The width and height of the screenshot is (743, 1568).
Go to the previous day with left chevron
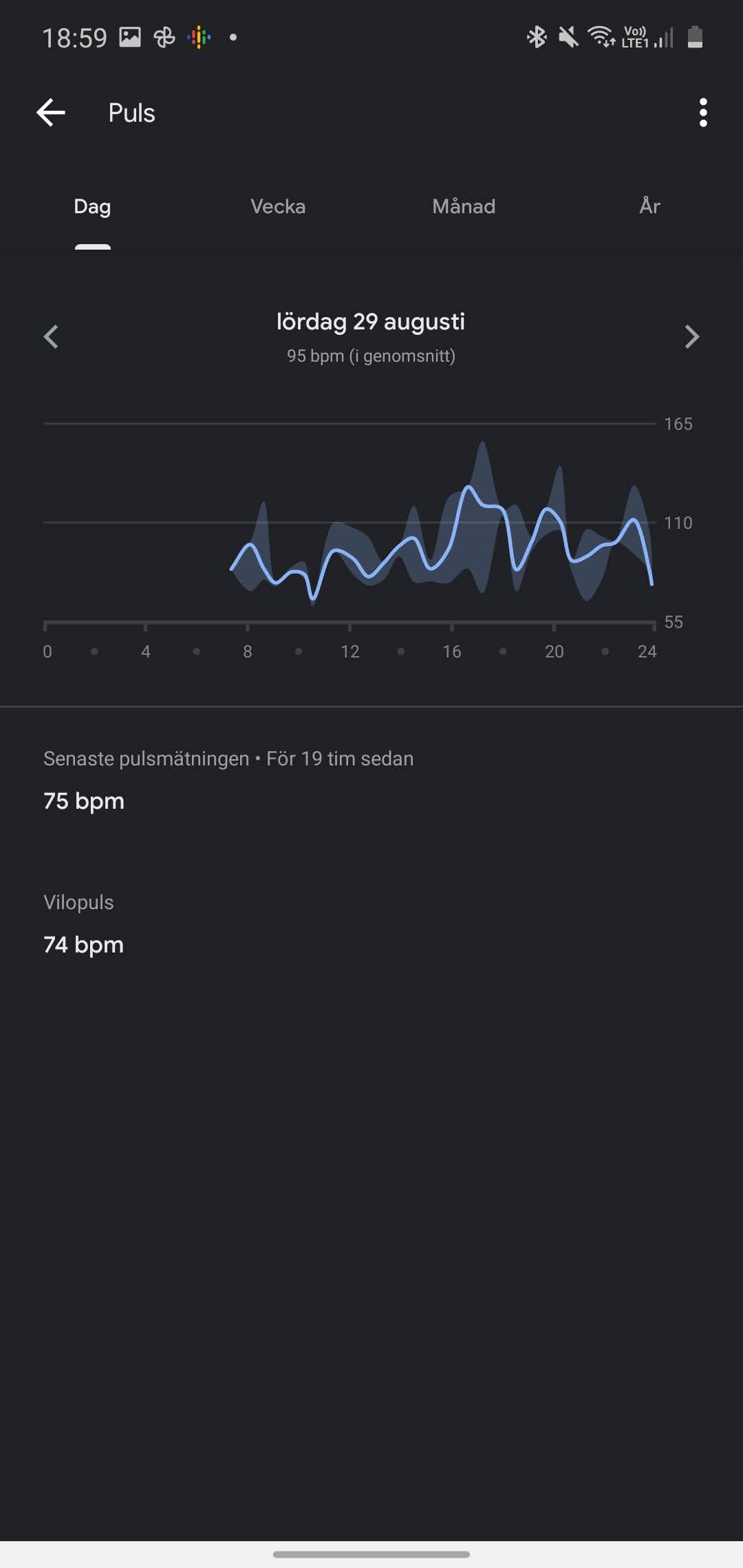click(x=51, y=337)
